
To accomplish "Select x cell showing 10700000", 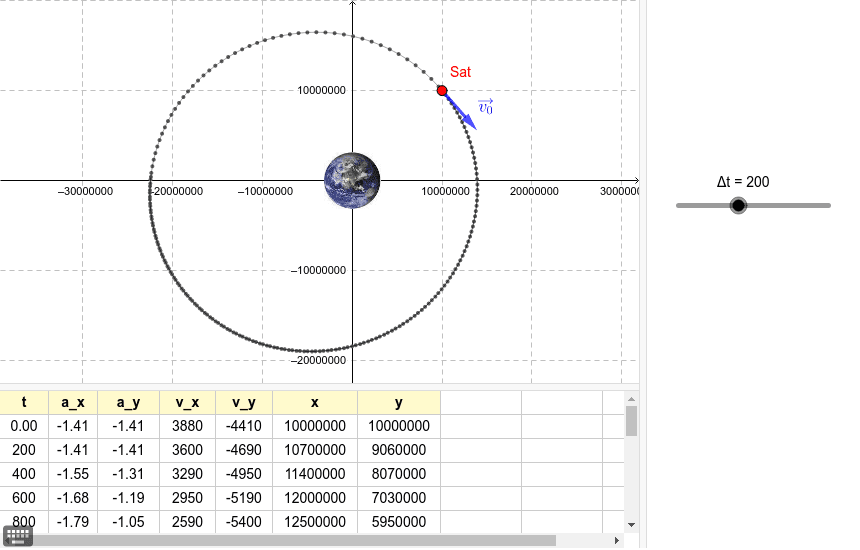I will pyautogui.click(x=315, y=450).
